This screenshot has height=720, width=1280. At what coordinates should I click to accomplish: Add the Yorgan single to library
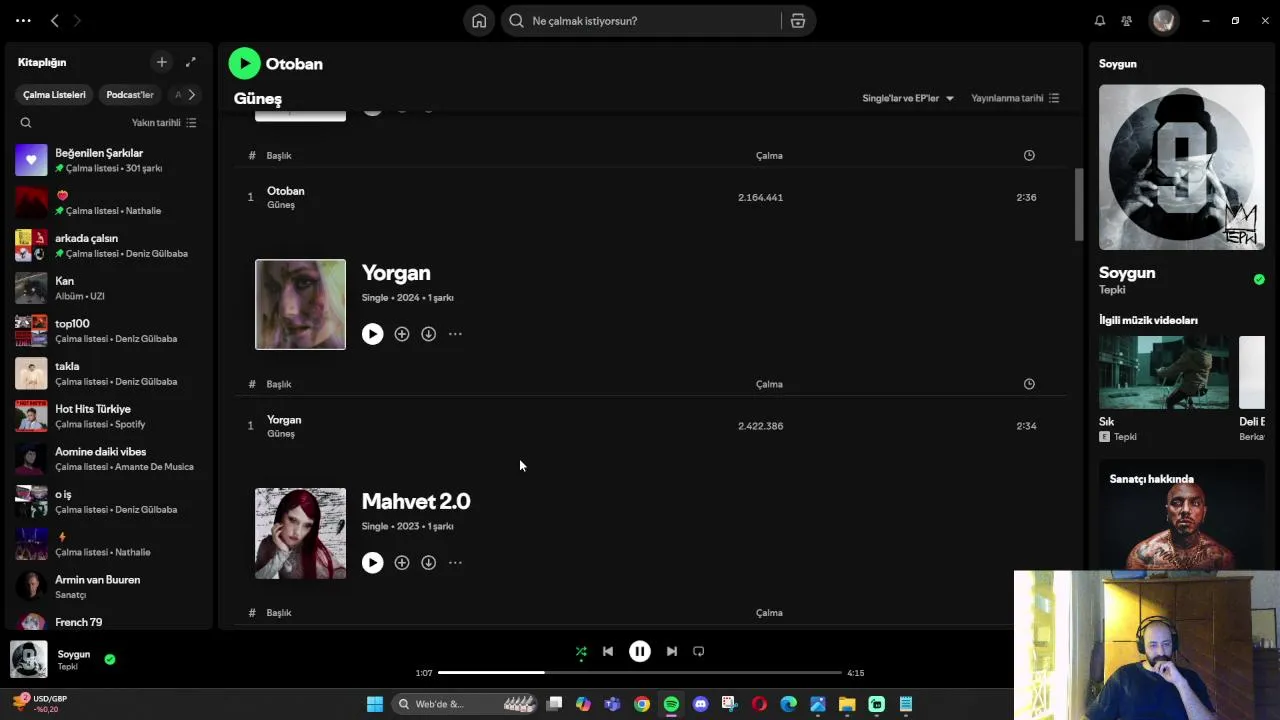[x=402, y=334]
